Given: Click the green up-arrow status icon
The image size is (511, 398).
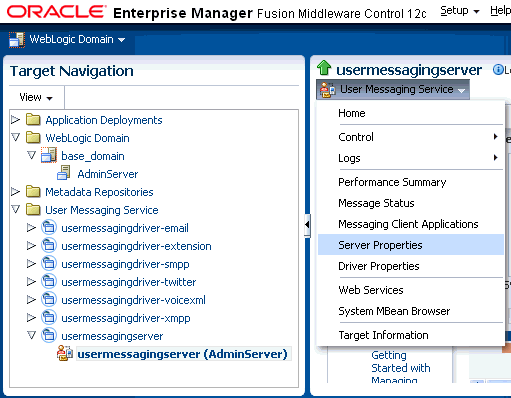Looking at the screenshot, I should pos(324,68).
